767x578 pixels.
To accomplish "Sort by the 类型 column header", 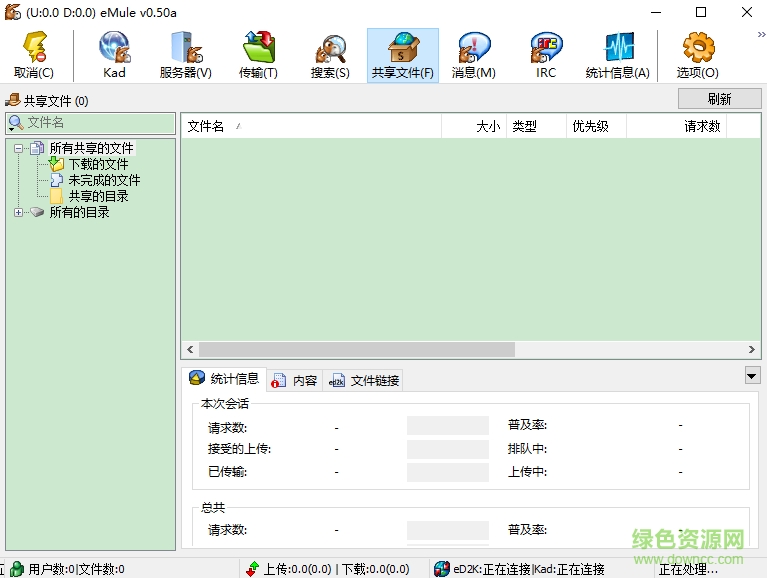I will point(537,126).
